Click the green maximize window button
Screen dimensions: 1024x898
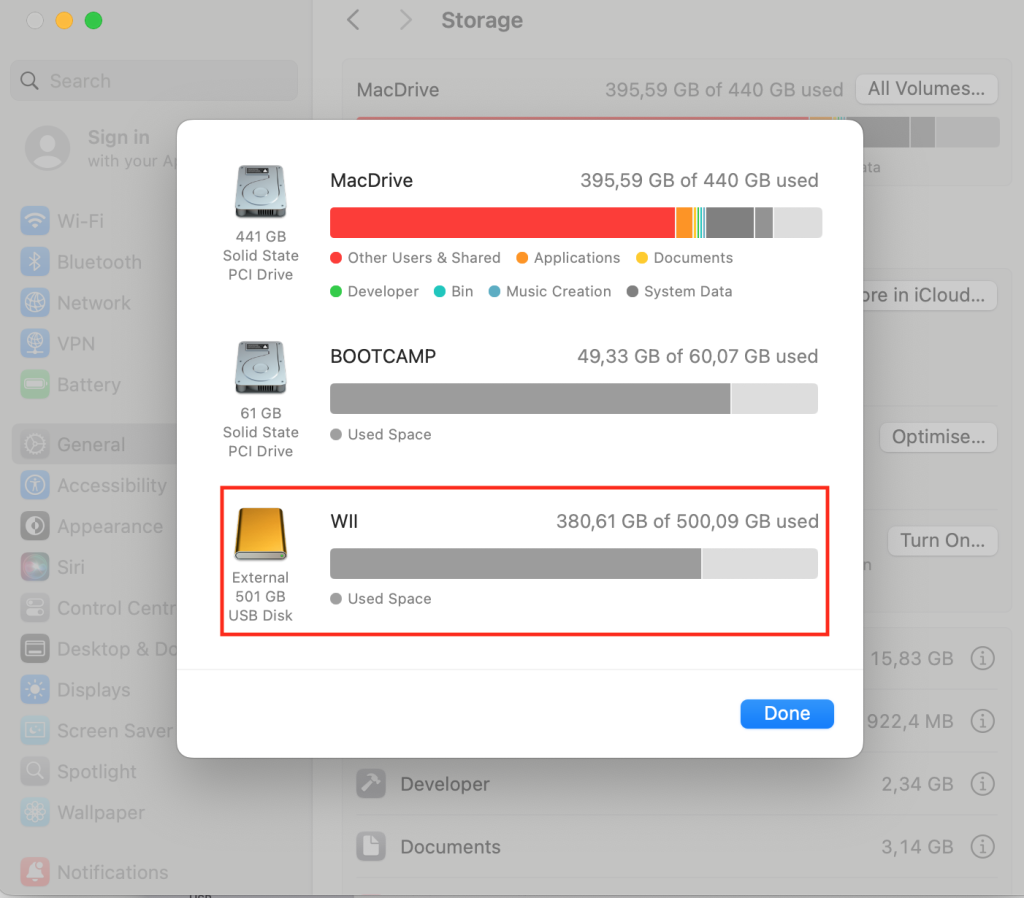[x=93, y=21]
